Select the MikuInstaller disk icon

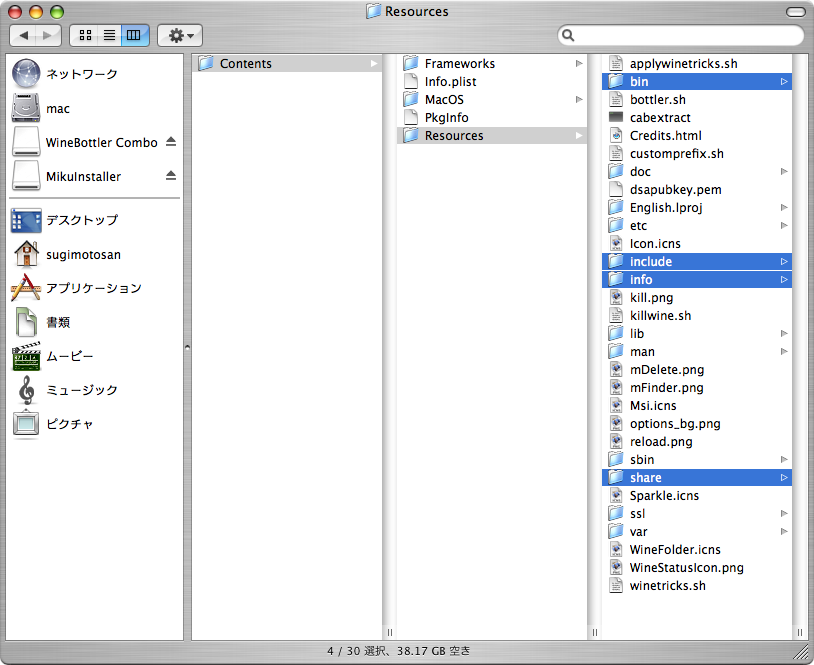[26, 176]
